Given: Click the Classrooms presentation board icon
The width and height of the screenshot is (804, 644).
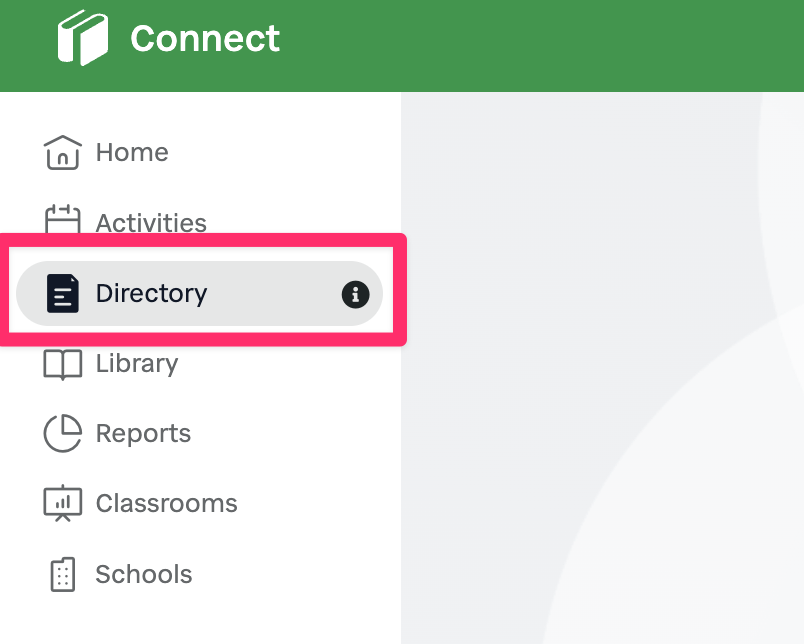Looking at the screenshot, I should pos(63,503).
